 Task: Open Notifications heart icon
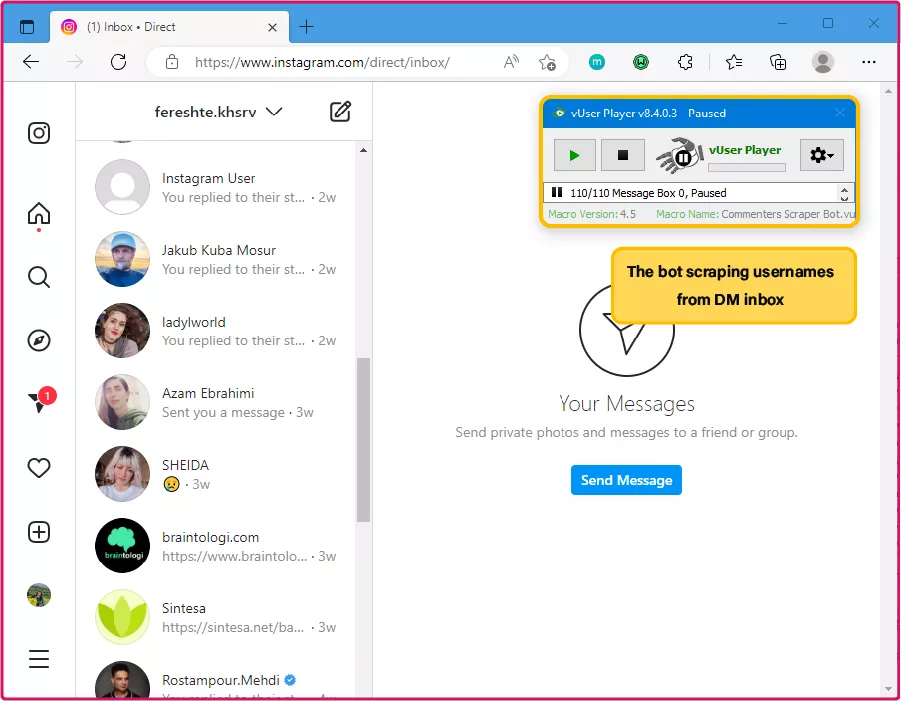(x=39, y=468)
